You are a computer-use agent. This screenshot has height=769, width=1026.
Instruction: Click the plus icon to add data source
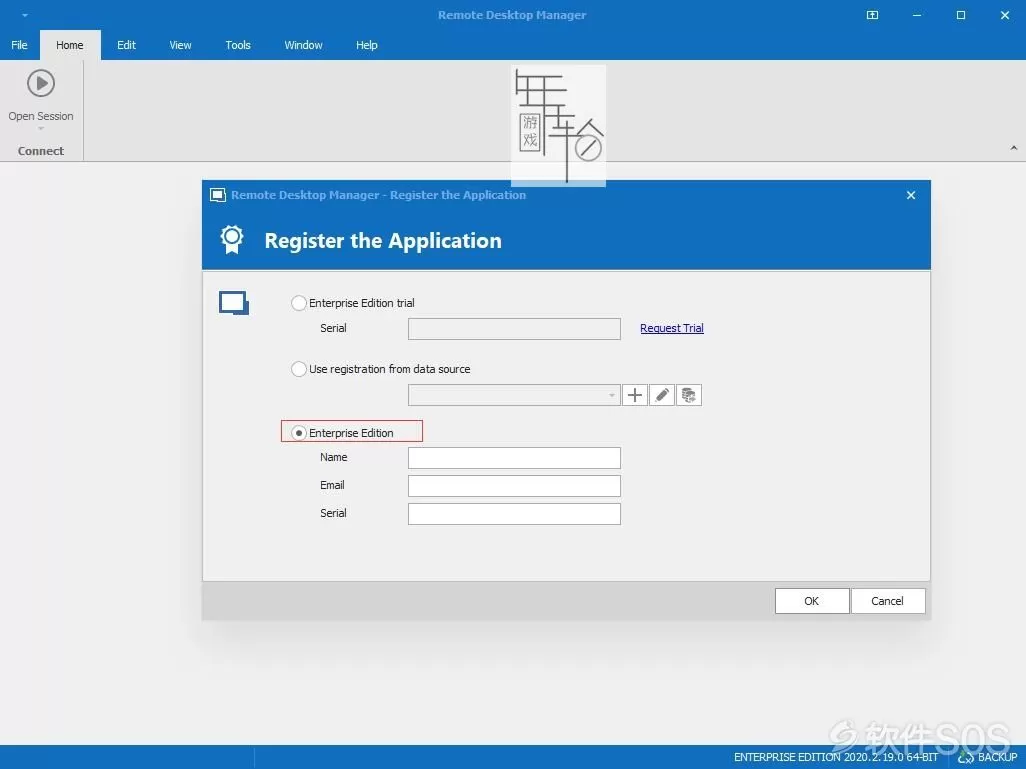[635, 395]
